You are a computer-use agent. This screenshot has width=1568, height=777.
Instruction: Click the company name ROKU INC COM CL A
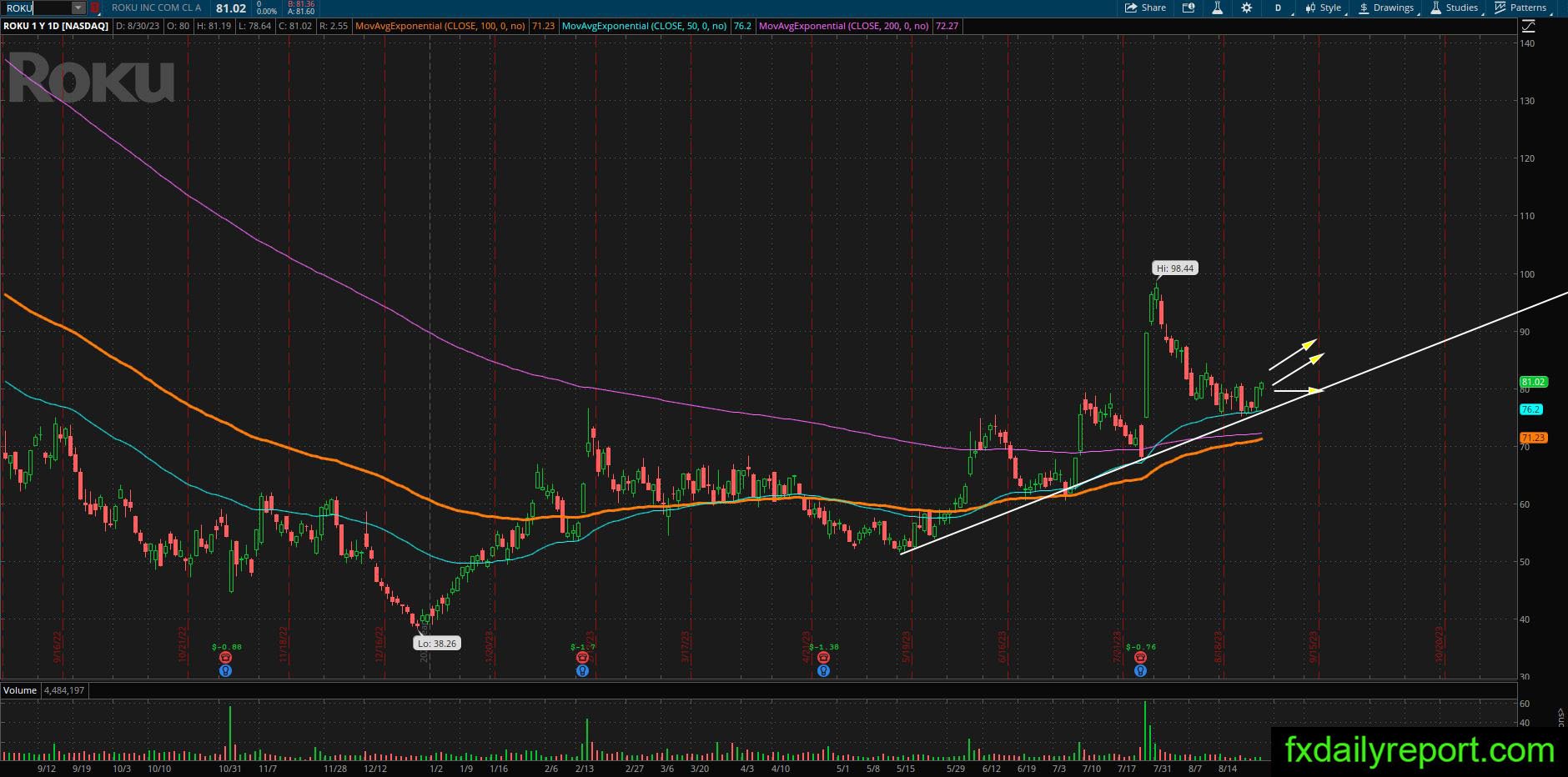pyautogui.click(x=156, y=8)
